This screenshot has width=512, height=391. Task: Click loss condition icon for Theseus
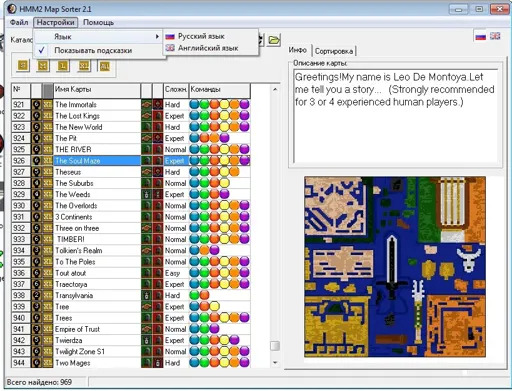coord(158,172)
